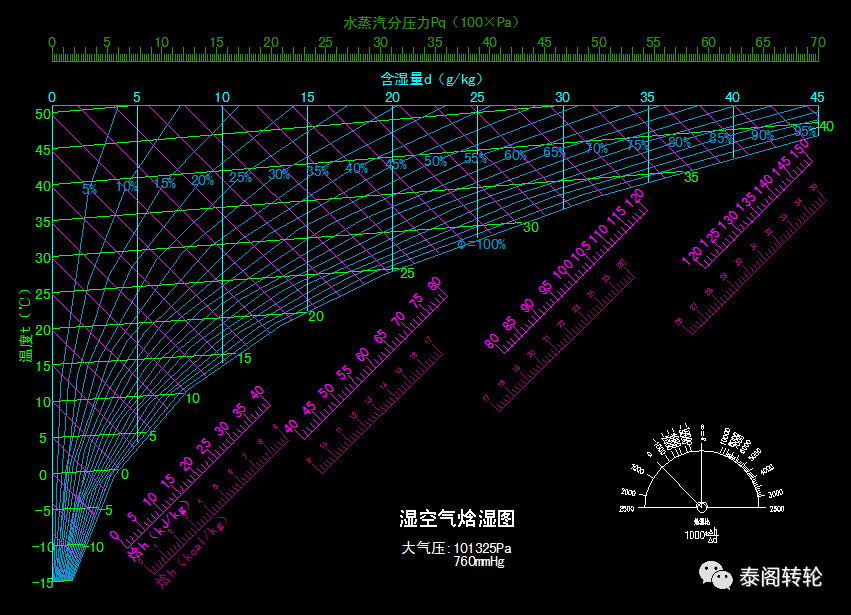Click value 70 on the vapor pressure scale
The width and height of the screenshot is (851, 615).
[x=817, y=43]
